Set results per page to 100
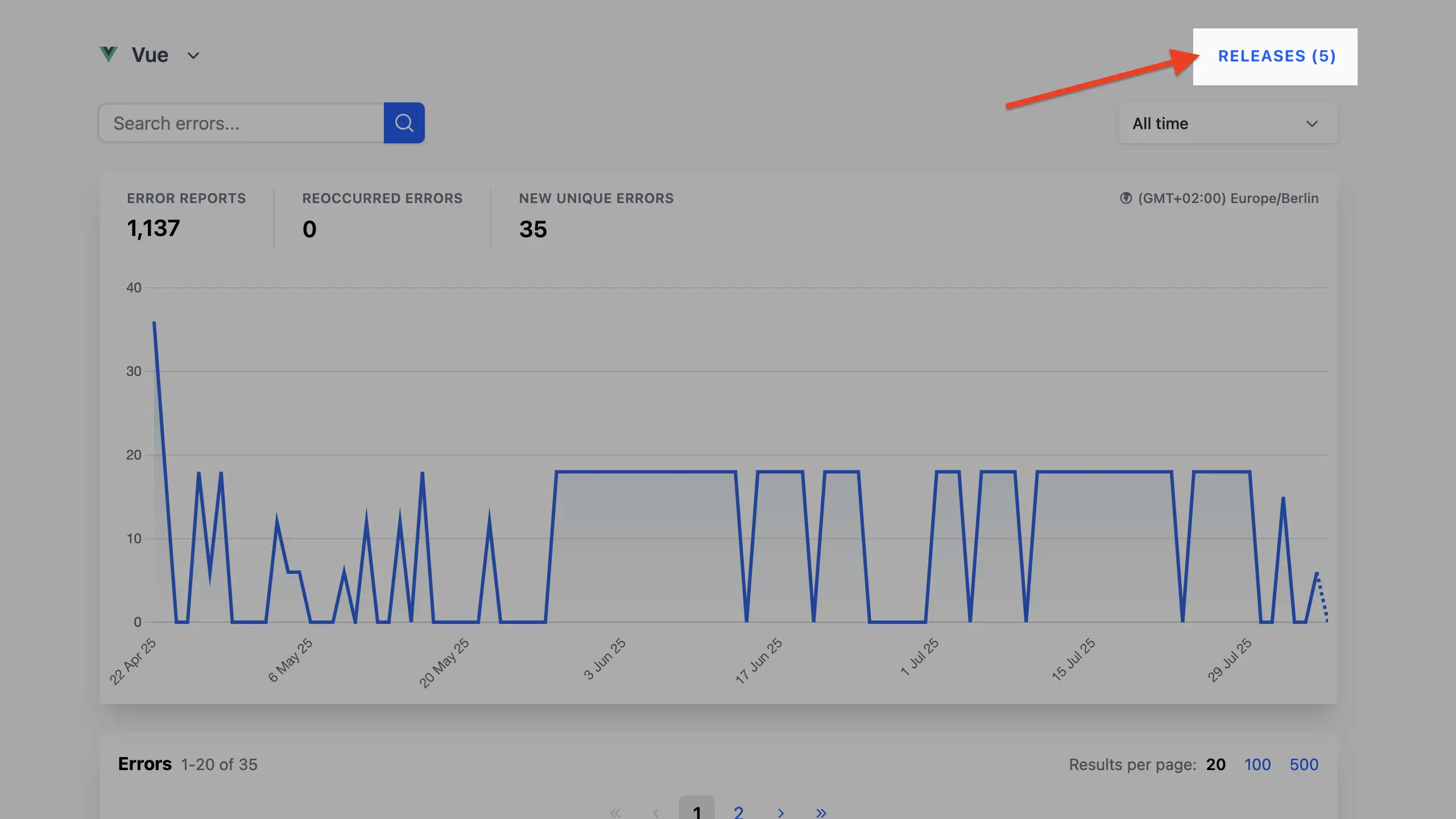 coord(1258,764)
